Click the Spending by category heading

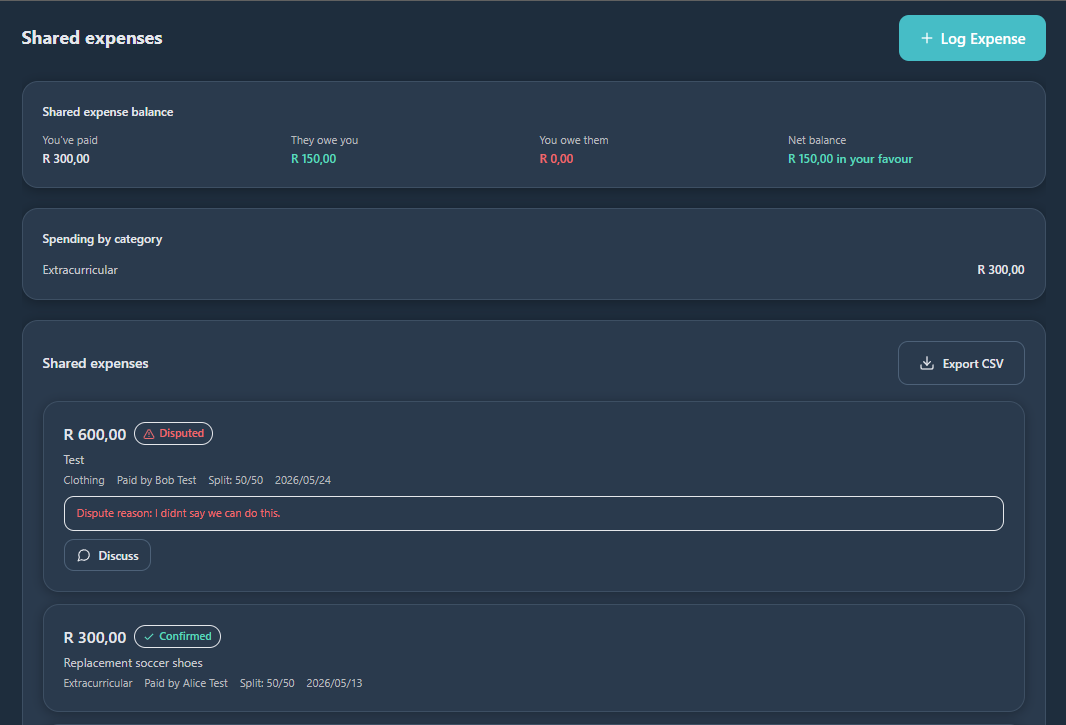(102, 239)
